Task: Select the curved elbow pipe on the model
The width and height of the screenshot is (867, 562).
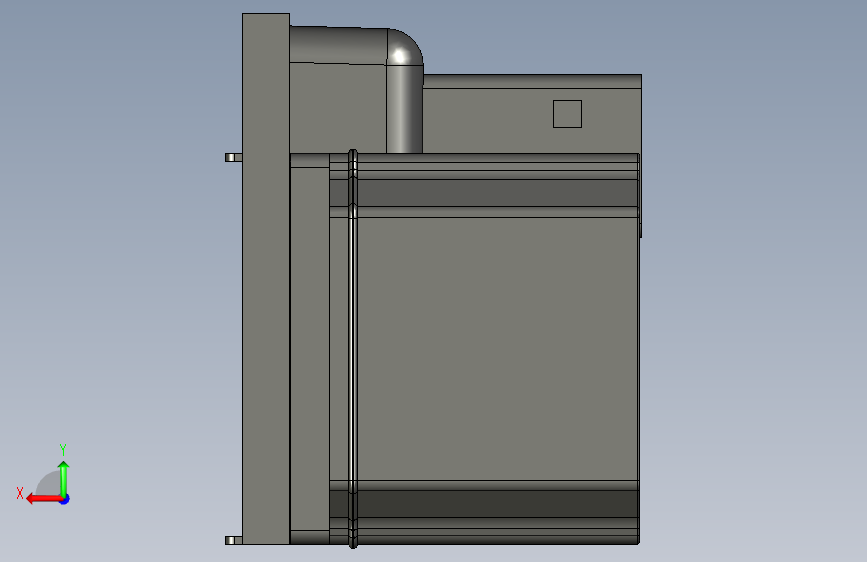Action: click(404, 89)
